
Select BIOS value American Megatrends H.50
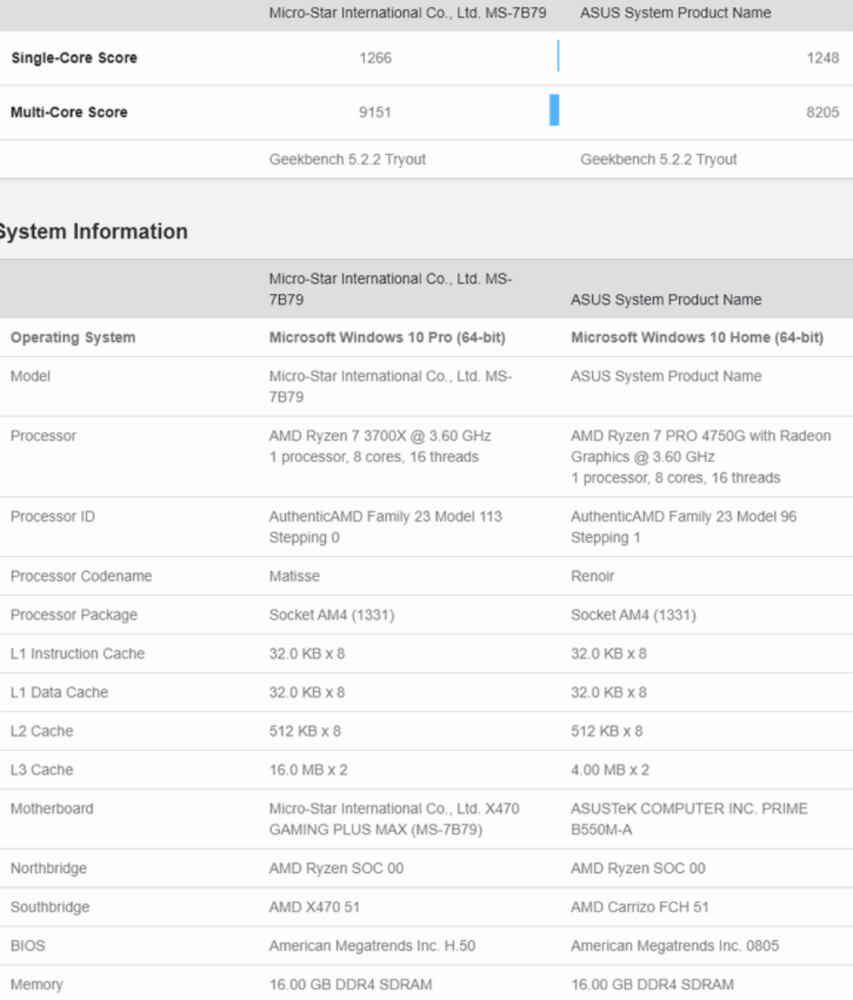pyautogui.click(x=372, y=946)
